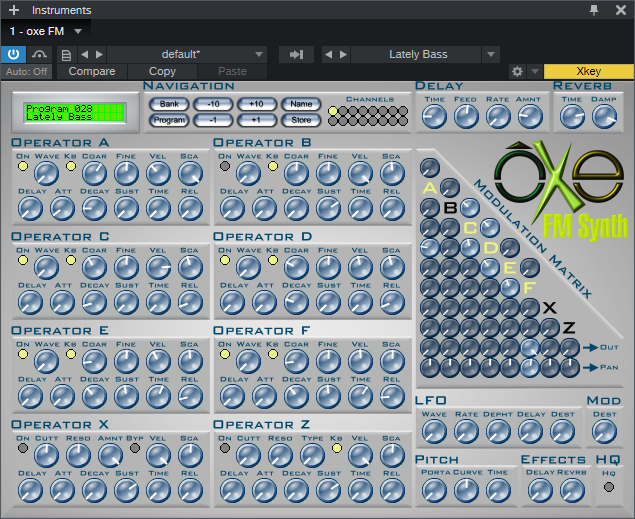
Task: Open the settings gear icon
Action: [517, 72]
